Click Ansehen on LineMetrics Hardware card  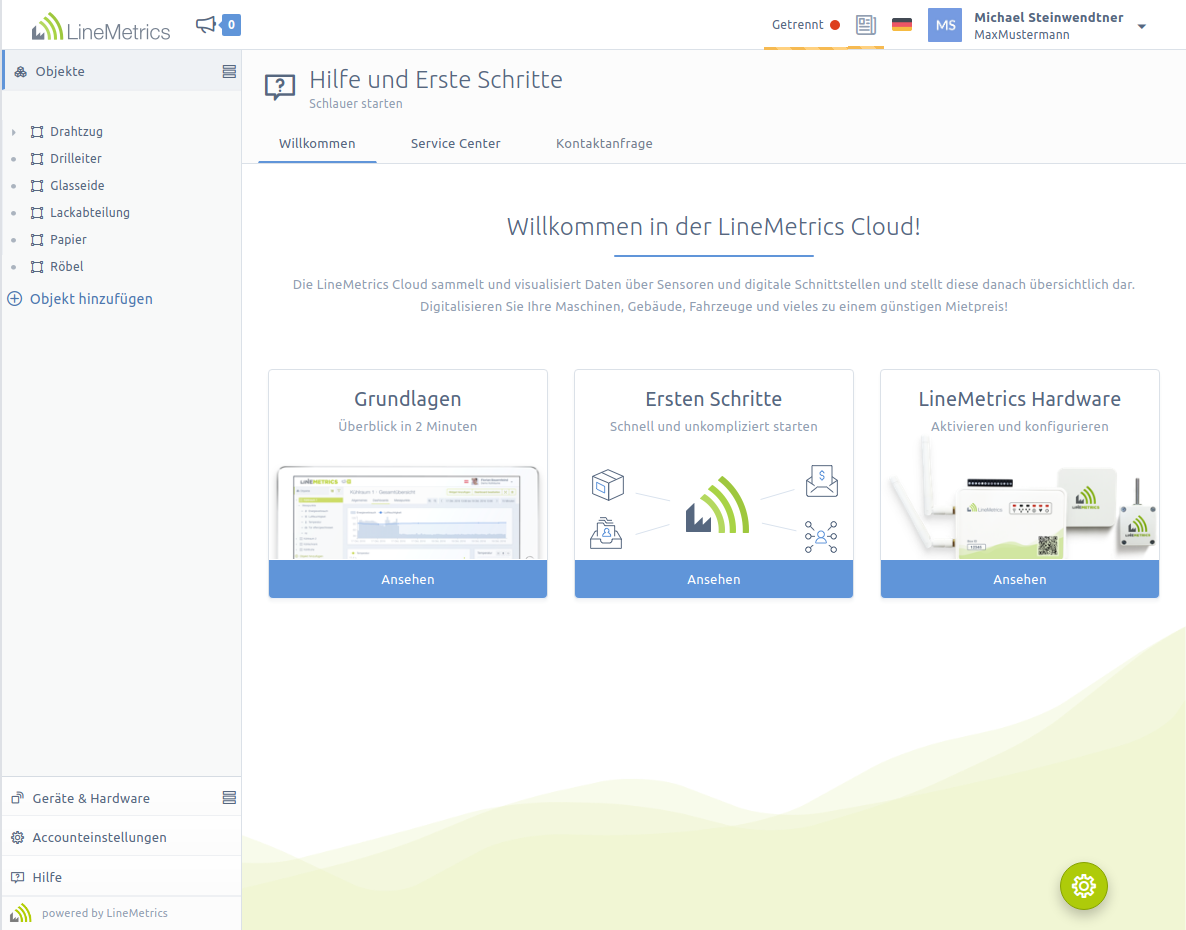[1020, 579]
